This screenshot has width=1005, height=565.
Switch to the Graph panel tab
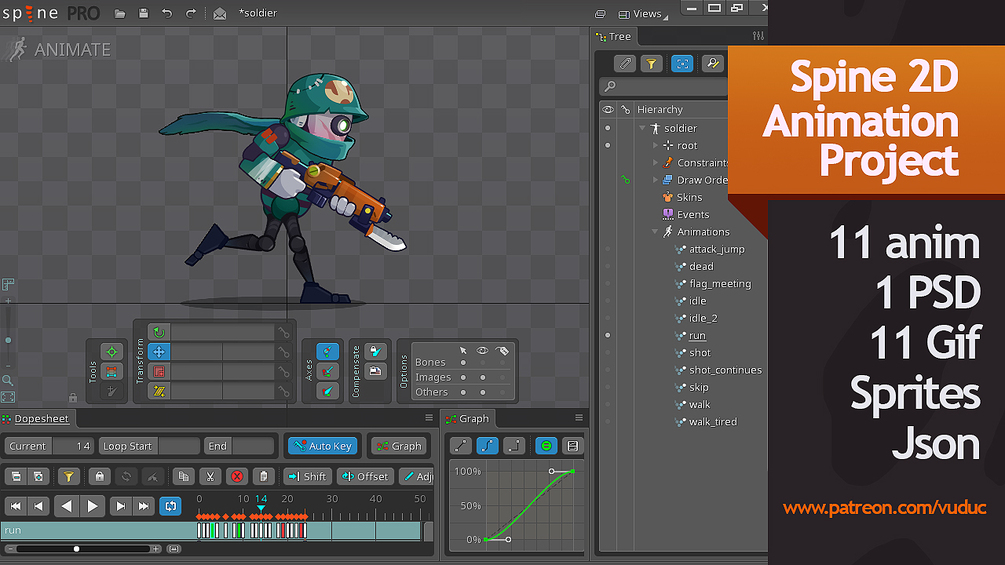pyautogui.click(x=467, y=418)
